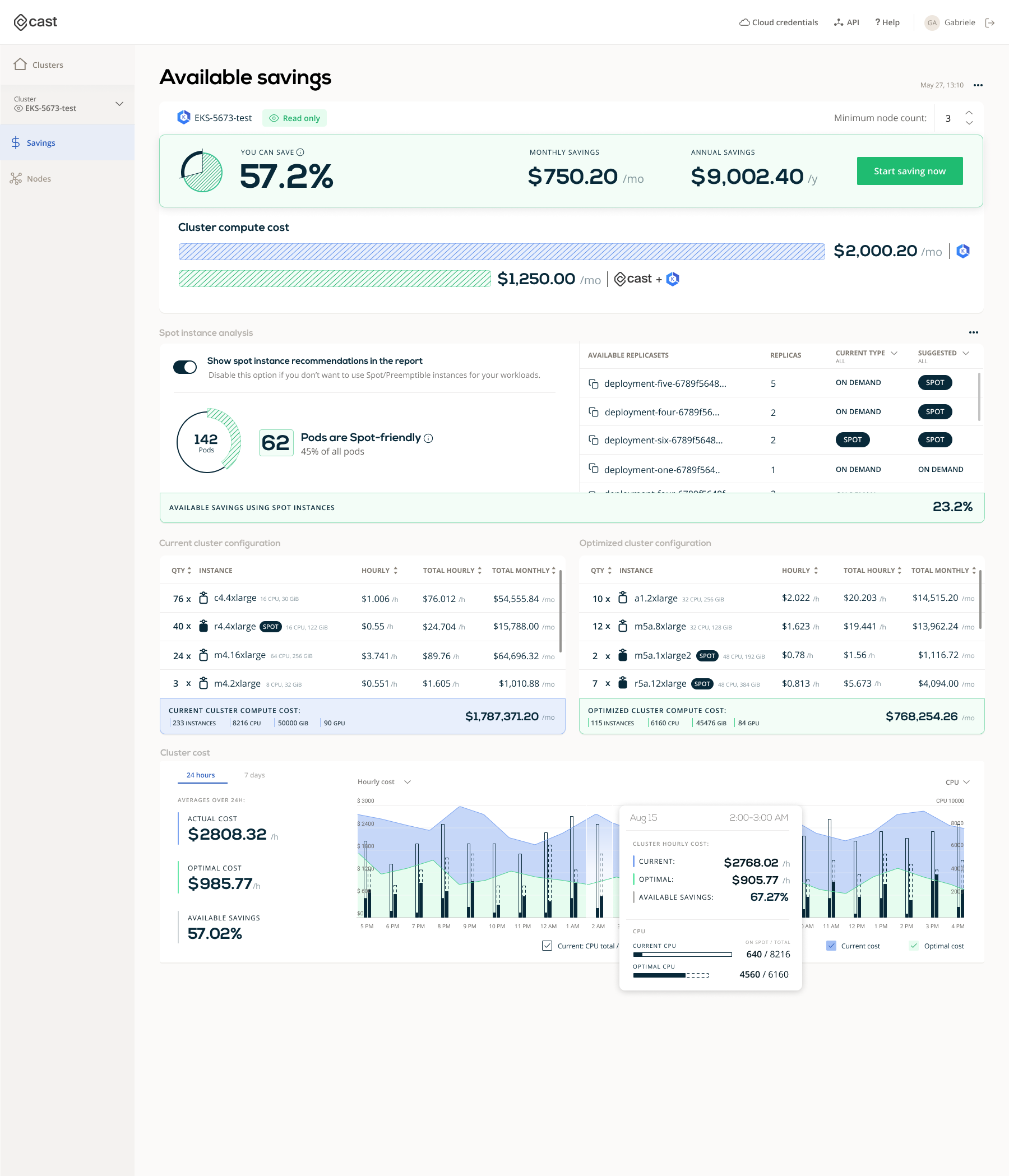This screenshot has width=1009, height=1176.
Task: Click '$1,787,371.20' current compute cost
Action: 502,717
